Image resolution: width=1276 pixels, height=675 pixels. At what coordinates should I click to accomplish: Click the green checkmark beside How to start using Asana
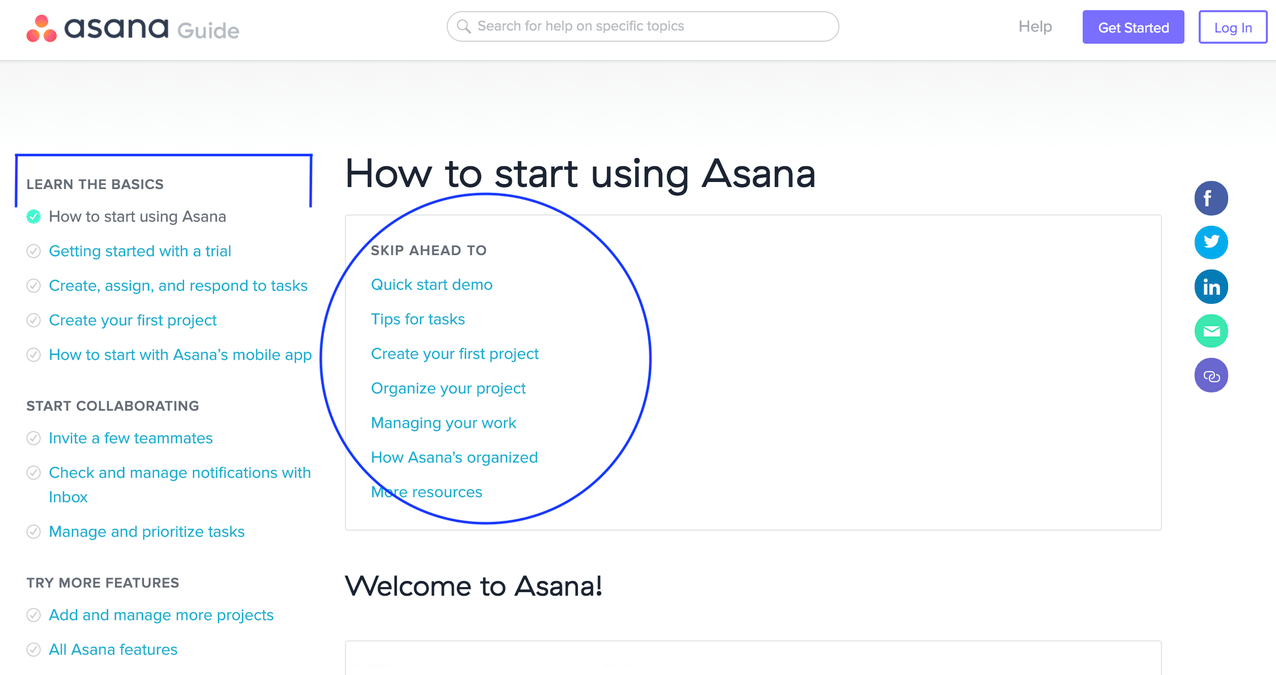[x=33, y=216]
